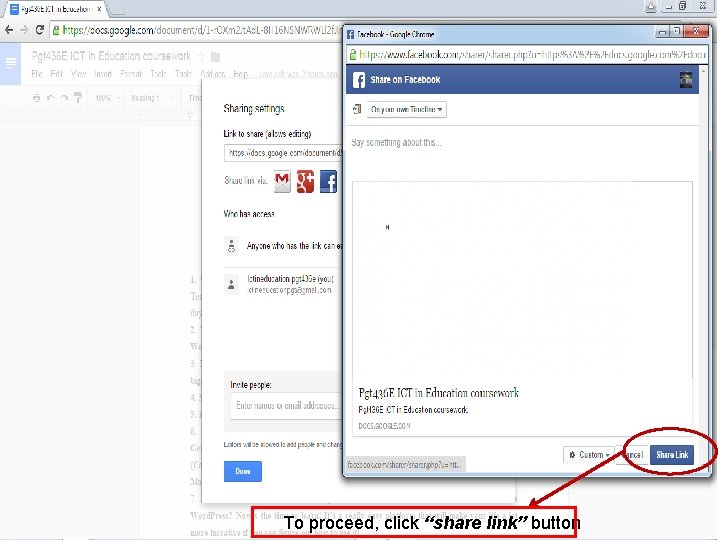Share link via Gmail icon
The image size is (720, 540).
282,181
